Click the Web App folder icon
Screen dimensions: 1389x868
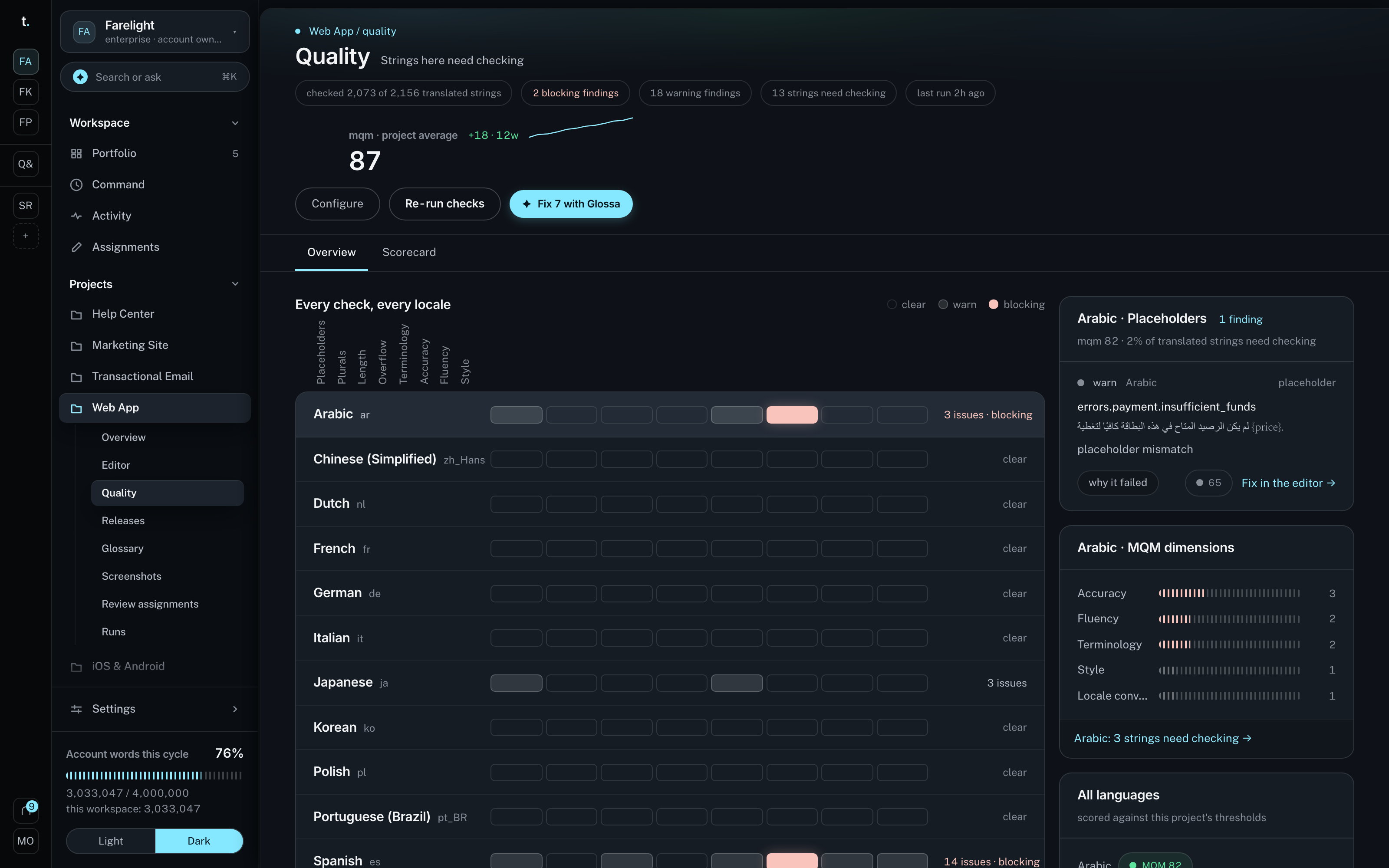pos(76,408)
